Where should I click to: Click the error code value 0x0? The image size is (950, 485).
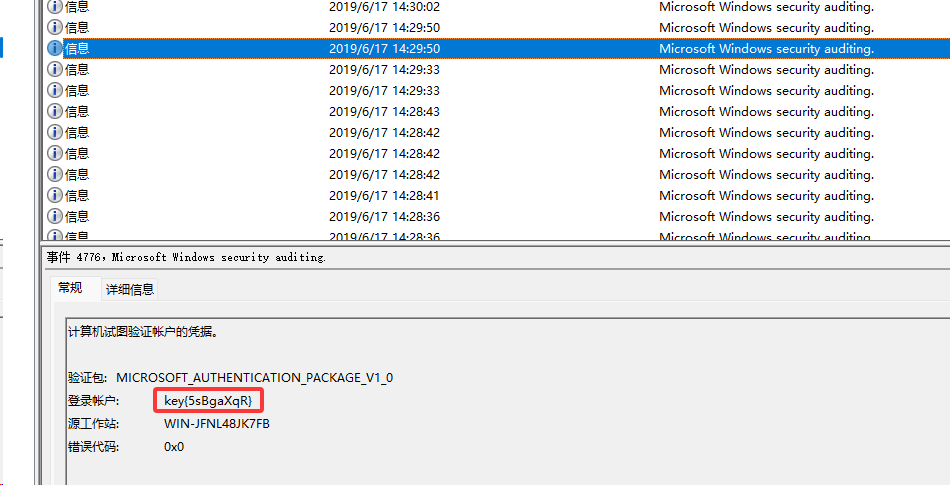point(174,447)
